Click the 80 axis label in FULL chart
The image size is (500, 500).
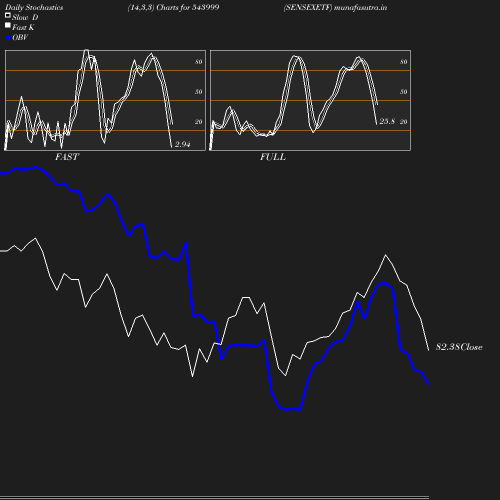pyautogui.click(x=403, y=62)
